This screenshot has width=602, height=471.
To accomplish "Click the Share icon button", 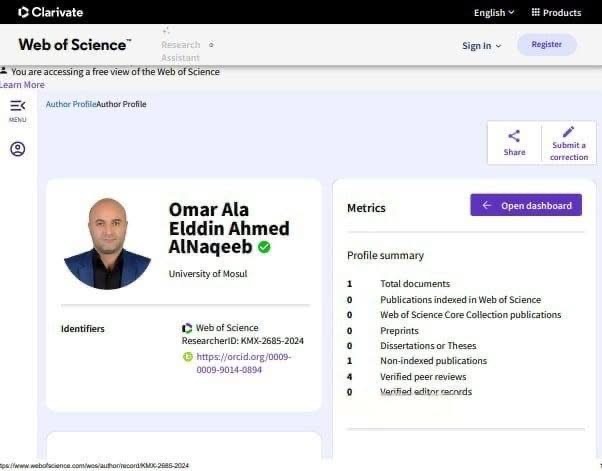I will 514,137.
